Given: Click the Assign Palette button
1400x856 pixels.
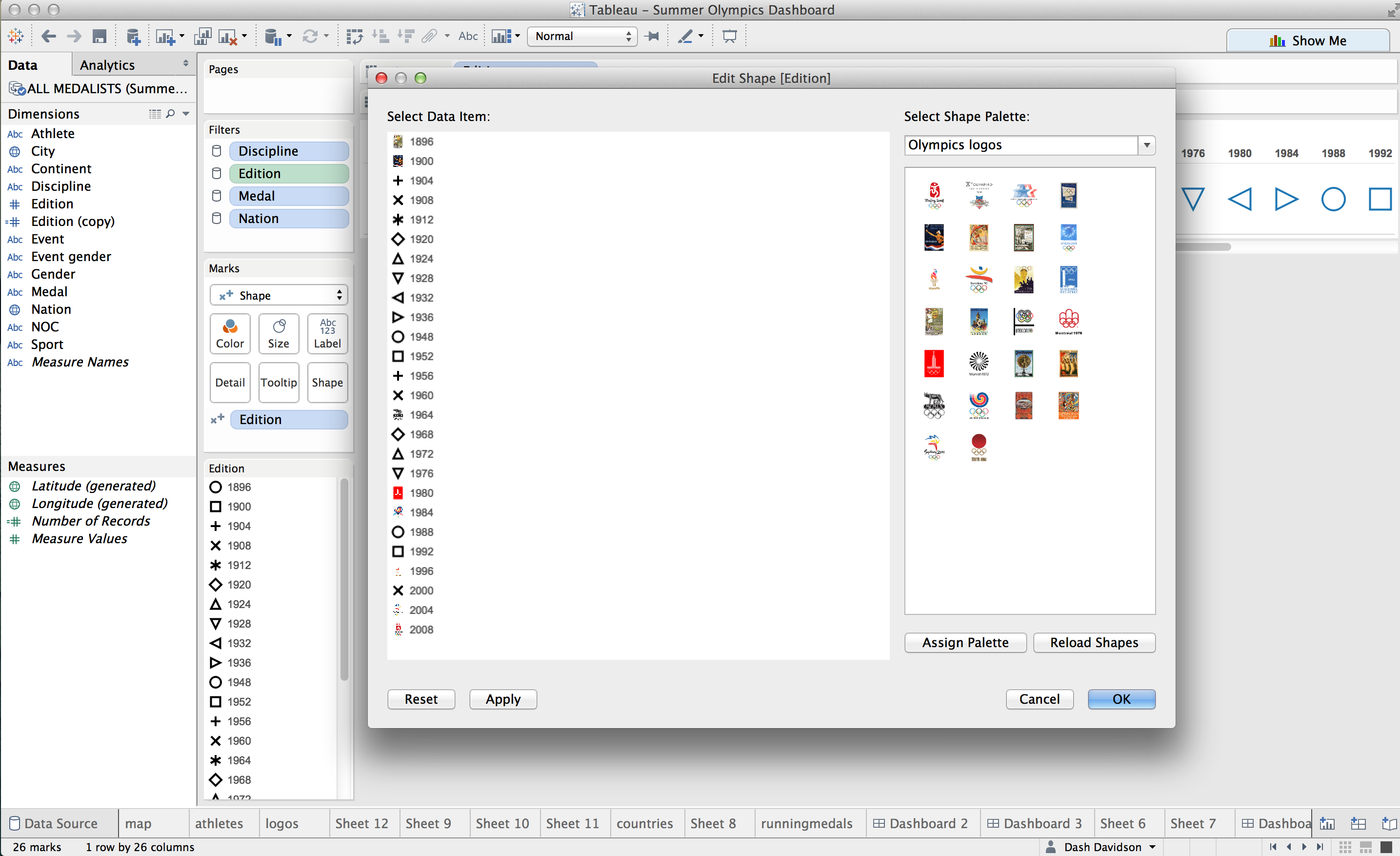Looking at the screenshot, I should (x=965, y=642).
